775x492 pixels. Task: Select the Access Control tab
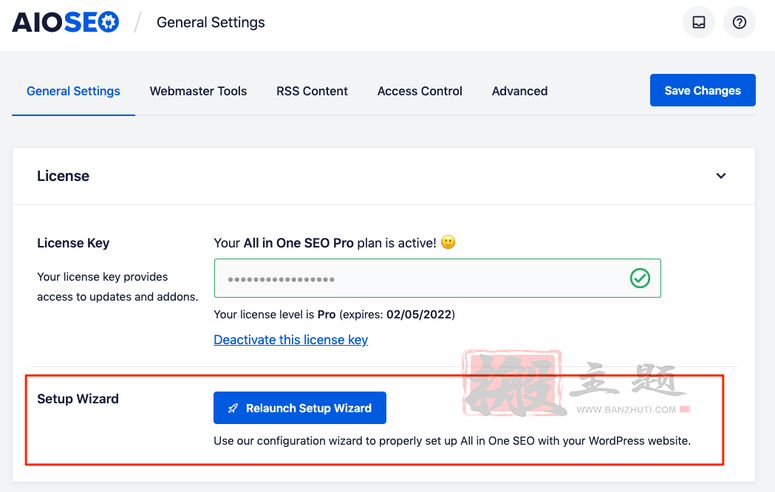[420, 91]
